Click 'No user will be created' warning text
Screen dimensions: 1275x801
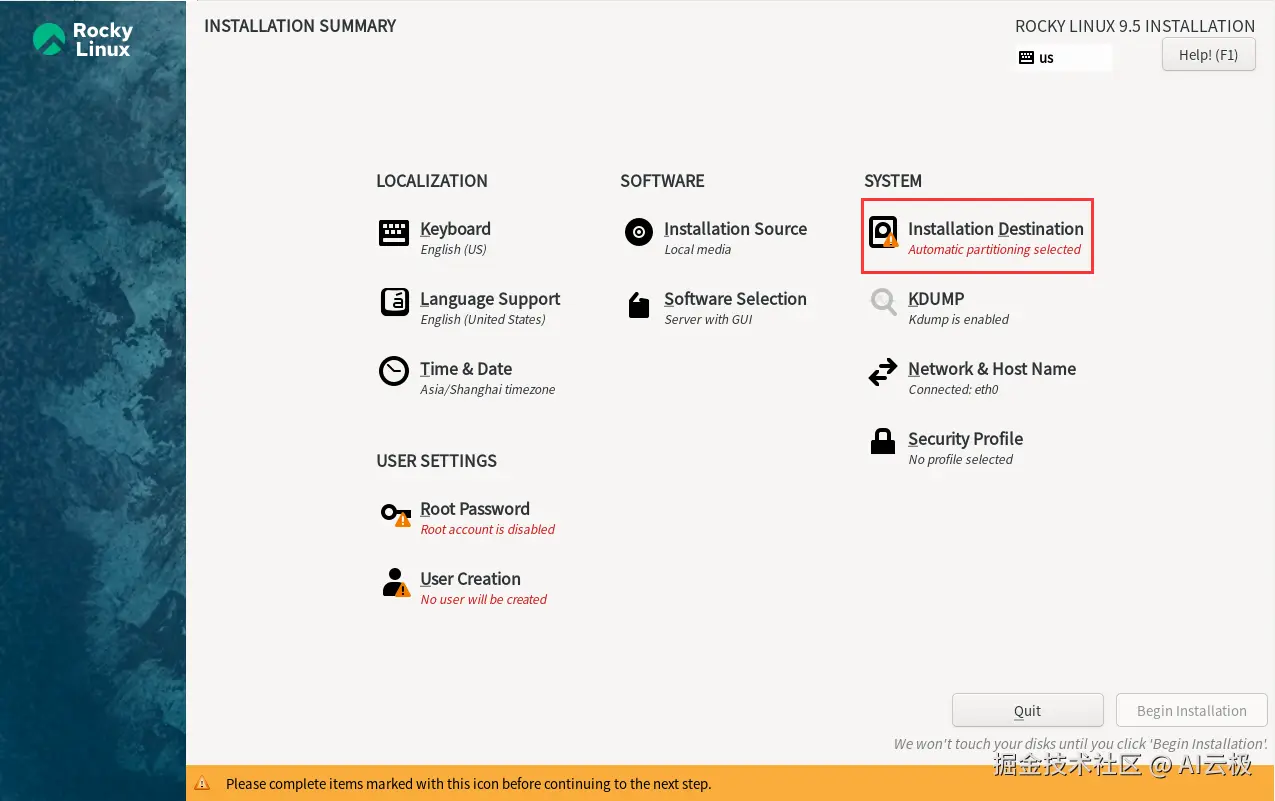point(484,600)
